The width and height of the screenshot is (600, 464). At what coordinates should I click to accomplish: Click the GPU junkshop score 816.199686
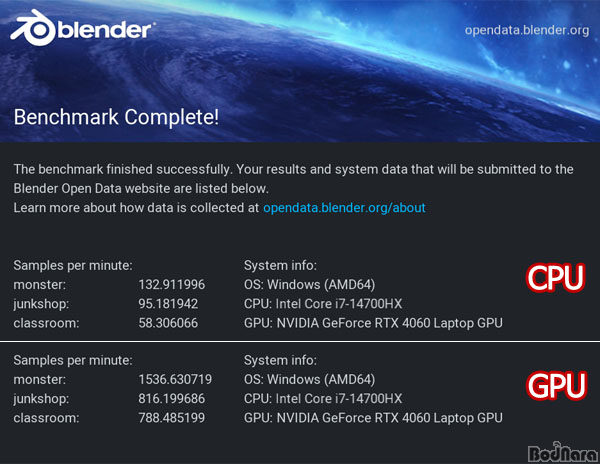[171, 399]
